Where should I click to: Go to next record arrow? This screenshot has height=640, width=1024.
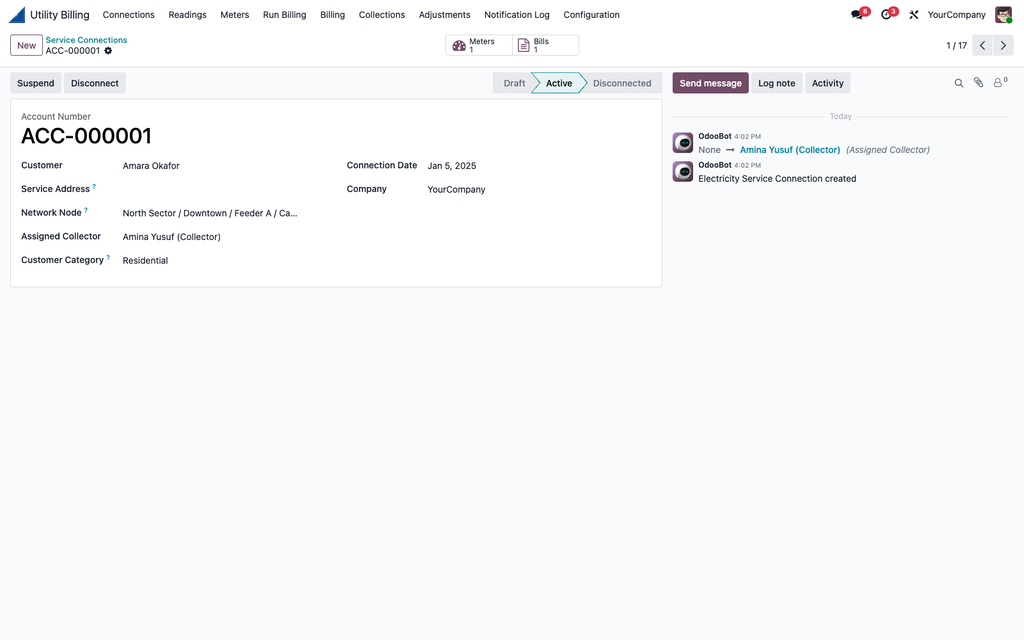coord(1003,45)
